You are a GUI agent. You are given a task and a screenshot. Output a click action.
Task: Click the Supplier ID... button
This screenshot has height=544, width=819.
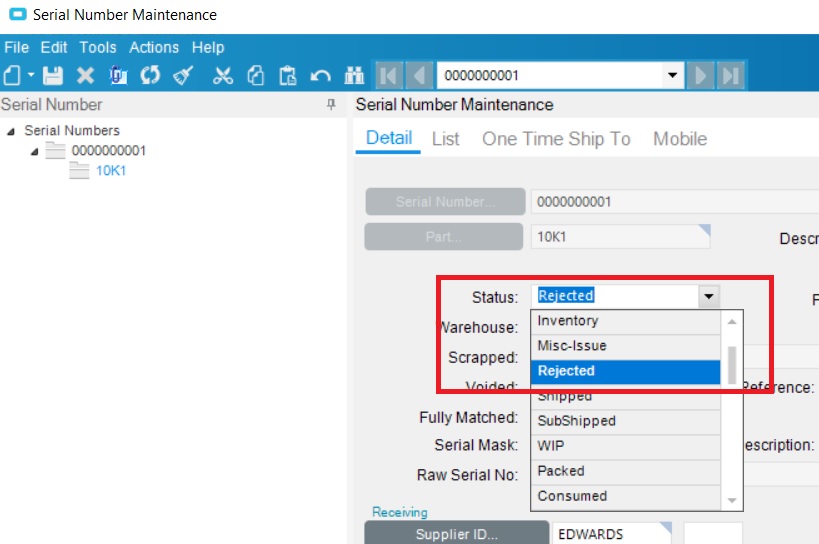click(457, 534)
